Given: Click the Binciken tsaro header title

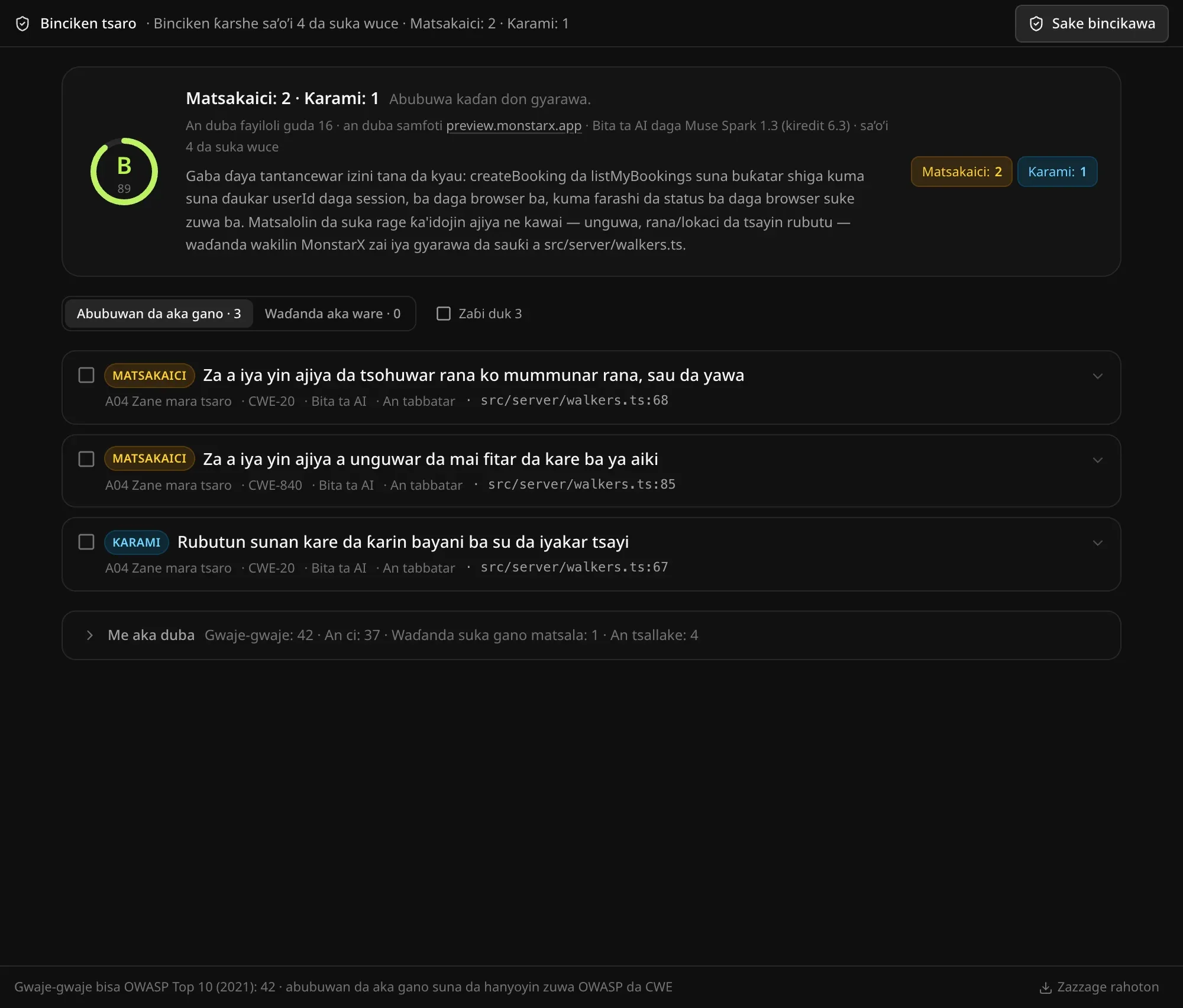Looking at the screenshot, I should click(x=88, y=24).
